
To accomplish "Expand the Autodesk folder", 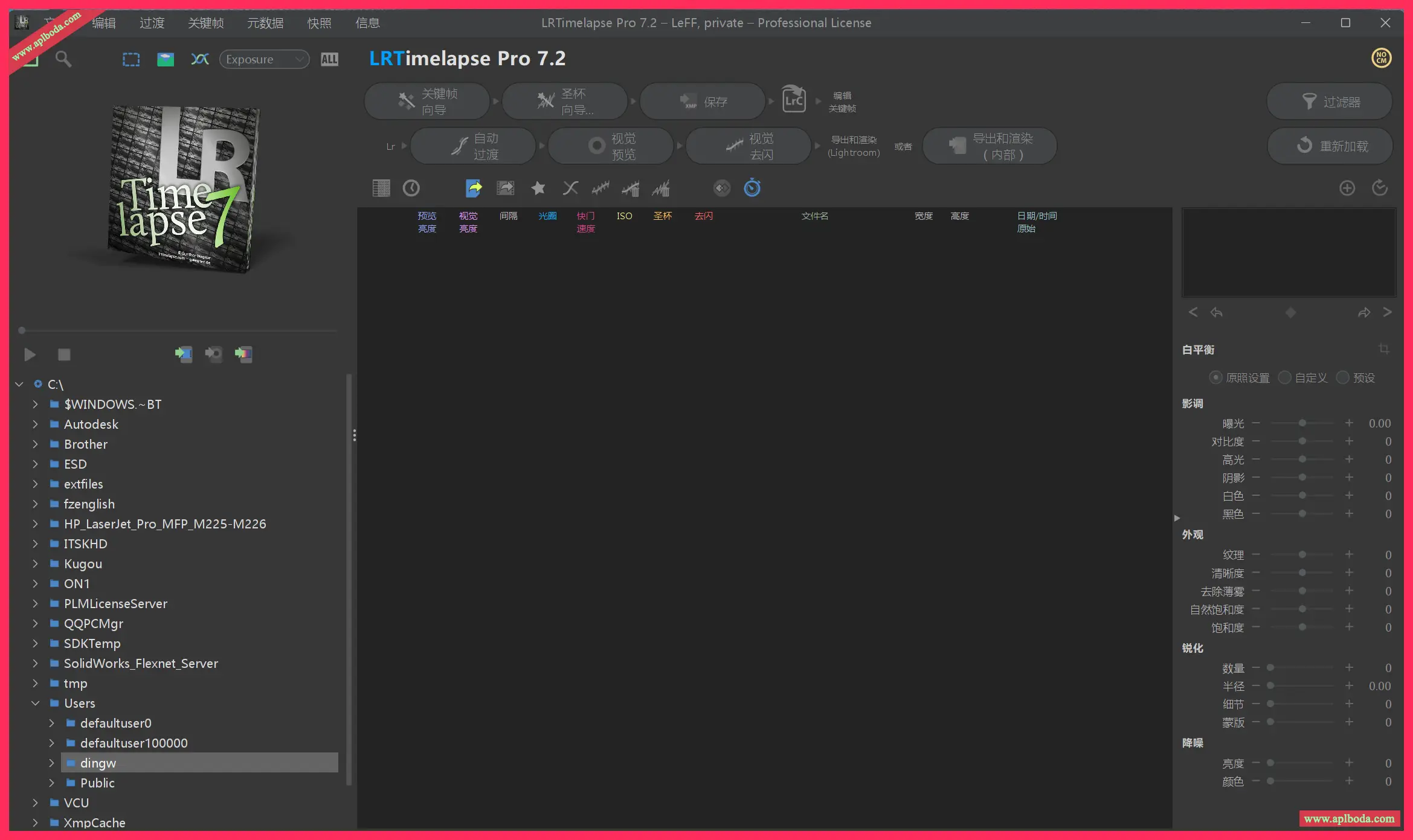I will (35, 424).
